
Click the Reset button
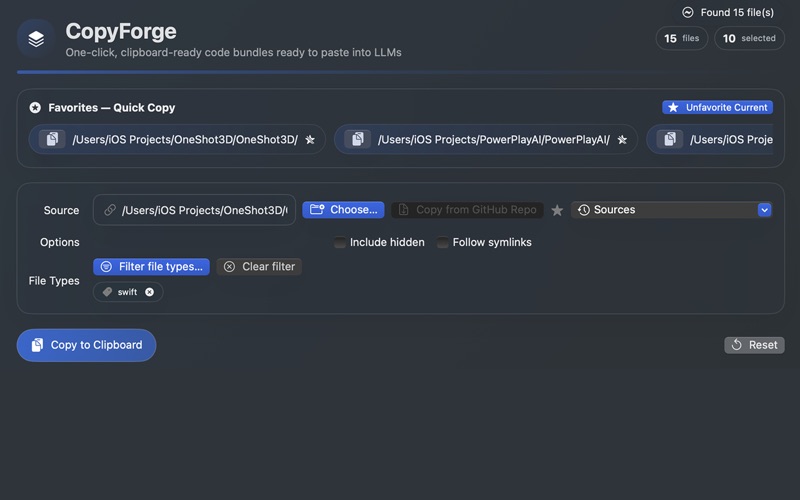(755, 345)
